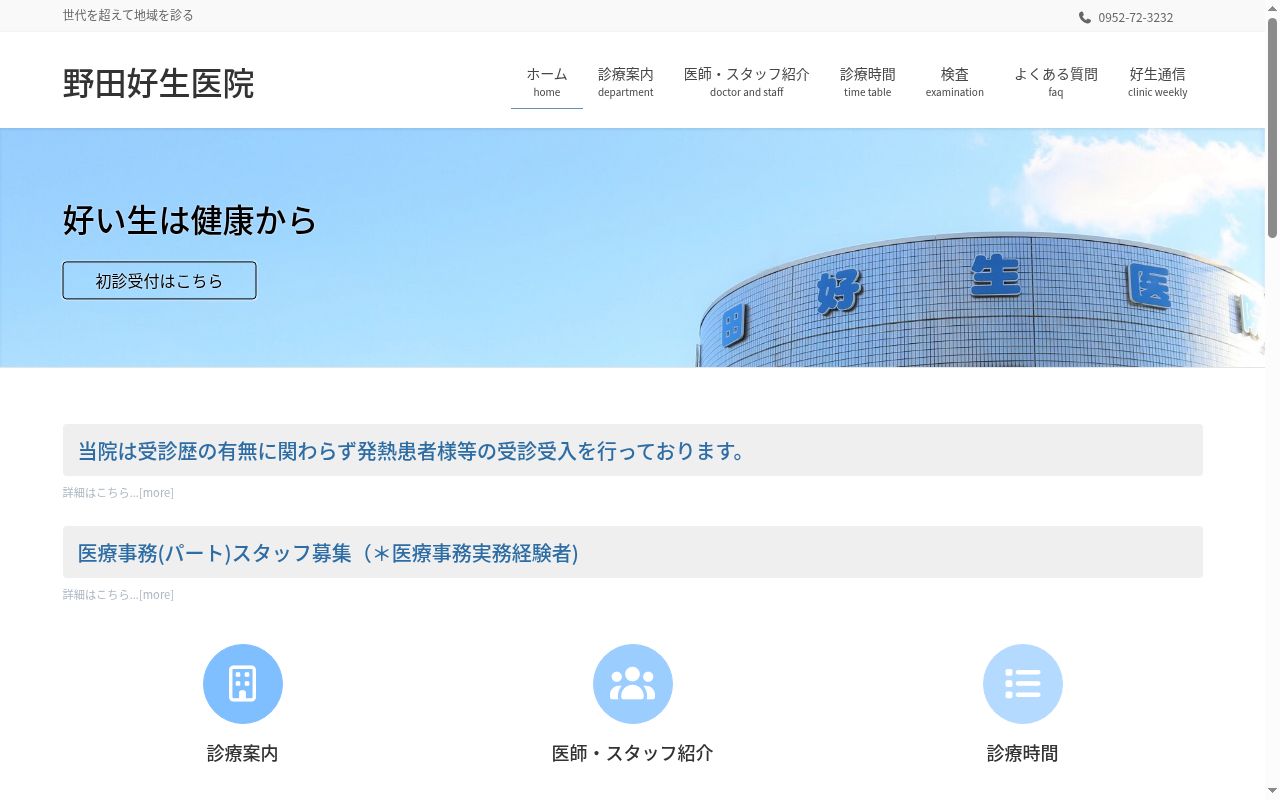1280x800 pixels.
Task: Open よくある質問 faq page
Action: coord(1056,82)
